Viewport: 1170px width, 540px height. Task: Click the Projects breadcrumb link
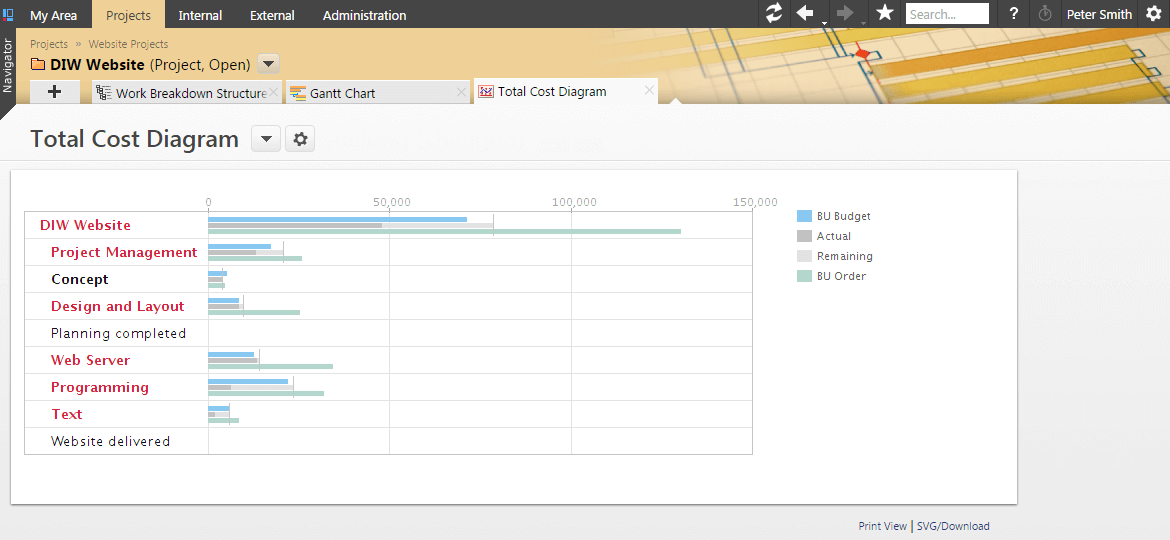49,44
